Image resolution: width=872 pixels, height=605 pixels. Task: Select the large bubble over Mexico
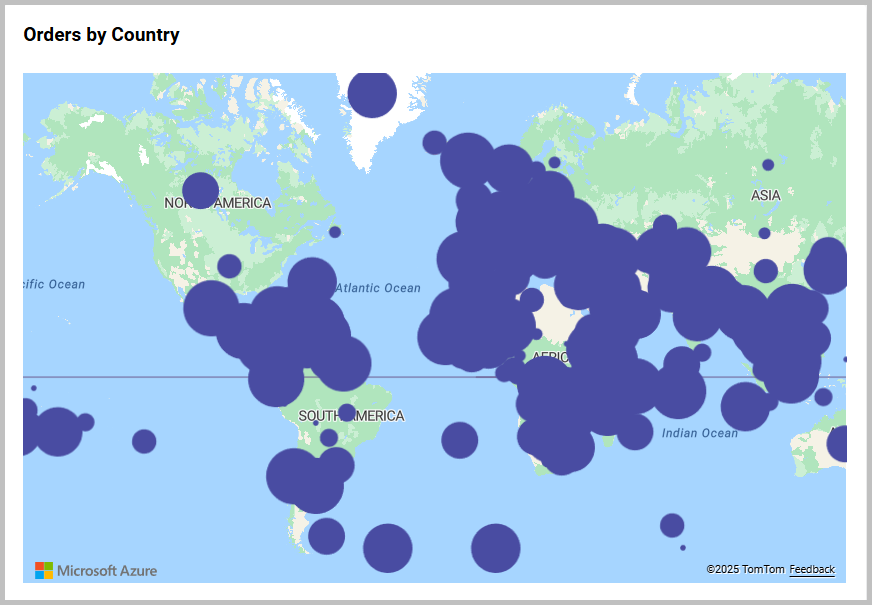(211, 308)
